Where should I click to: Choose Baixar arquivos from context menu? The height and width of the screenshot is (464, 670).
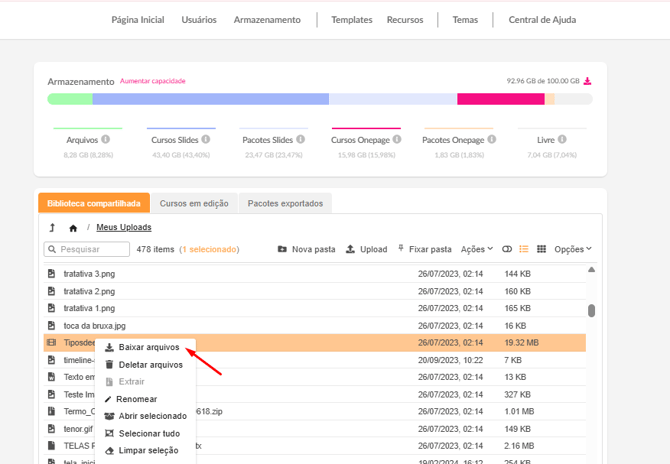[148, 348]
